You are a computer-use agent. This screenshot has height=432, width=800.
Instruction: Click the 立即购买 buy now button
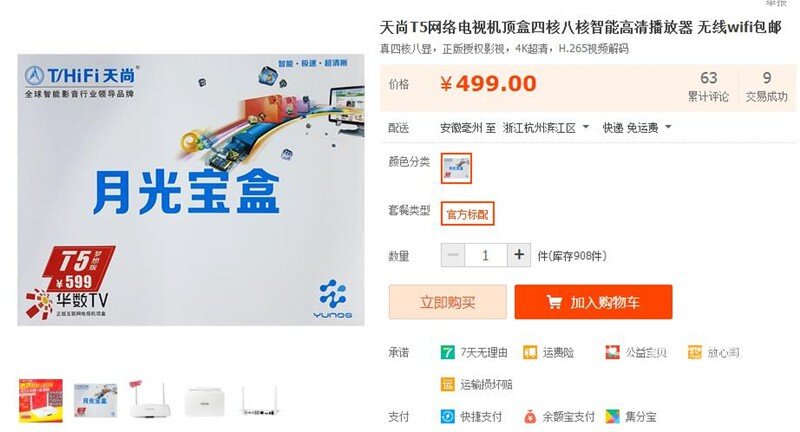click(447, 302)
